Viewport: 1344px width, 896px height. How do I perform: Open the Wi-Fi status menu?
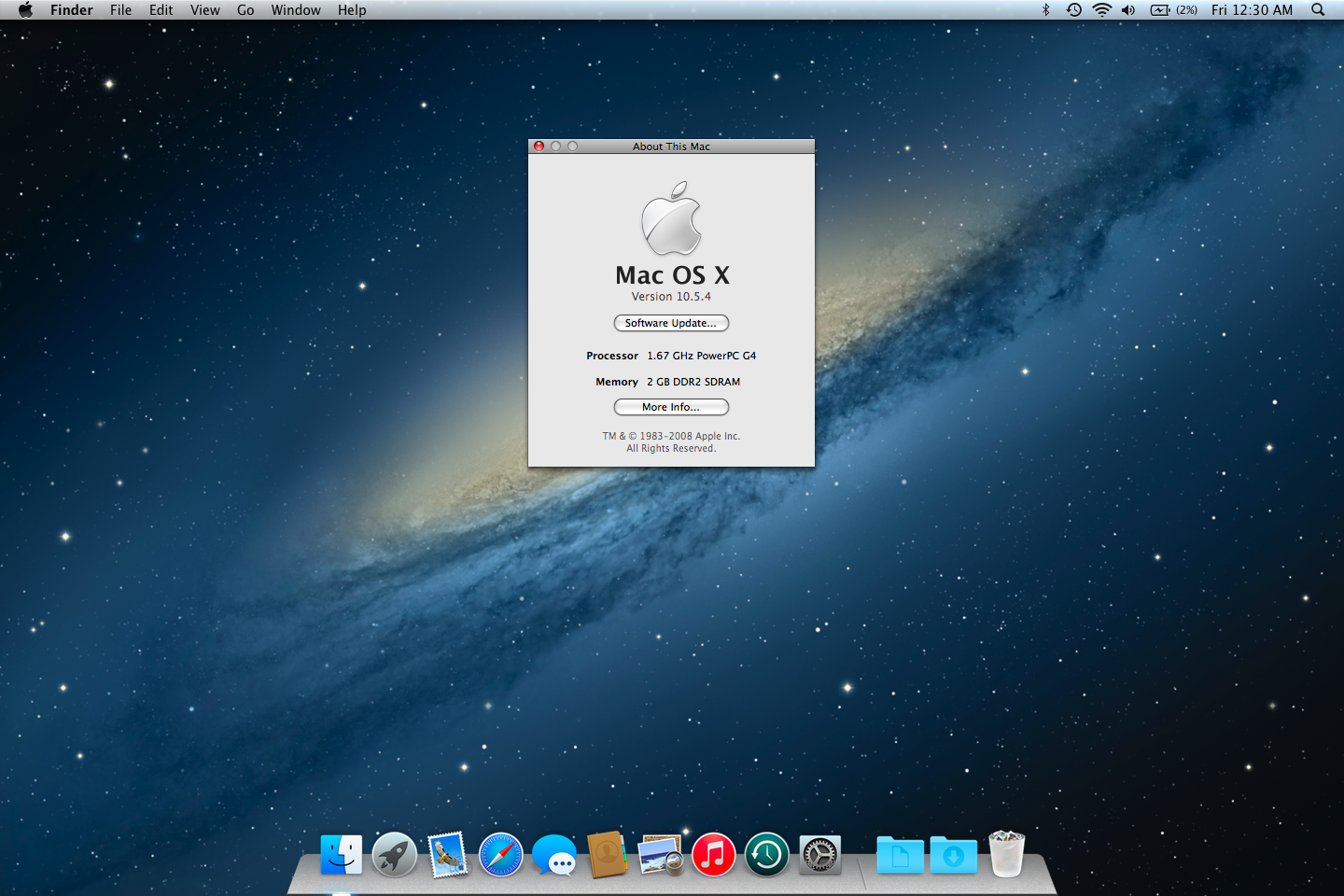pos(1102,10)
